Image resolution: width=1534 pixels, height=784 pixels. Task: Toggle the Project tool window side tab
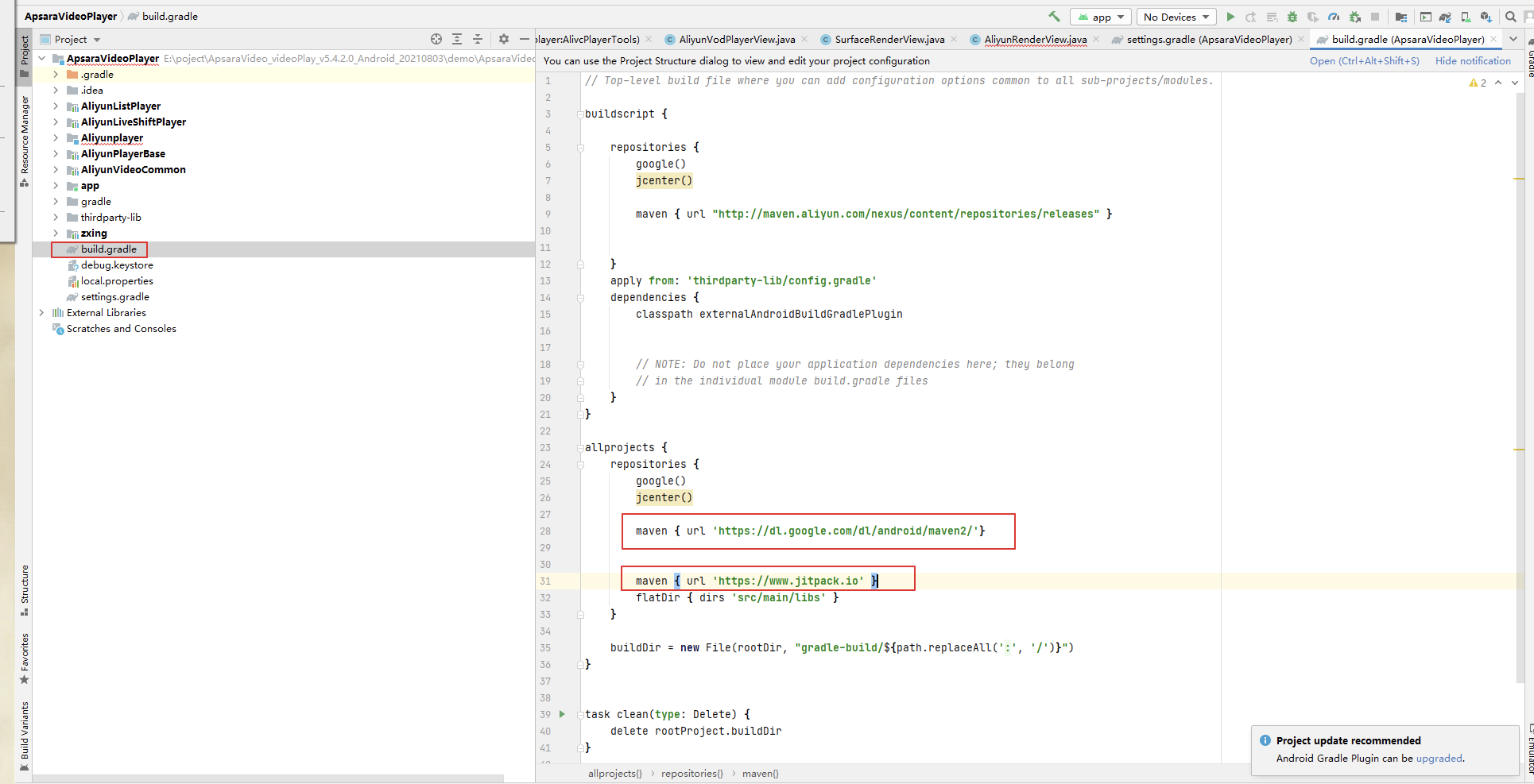click(25, 56)
